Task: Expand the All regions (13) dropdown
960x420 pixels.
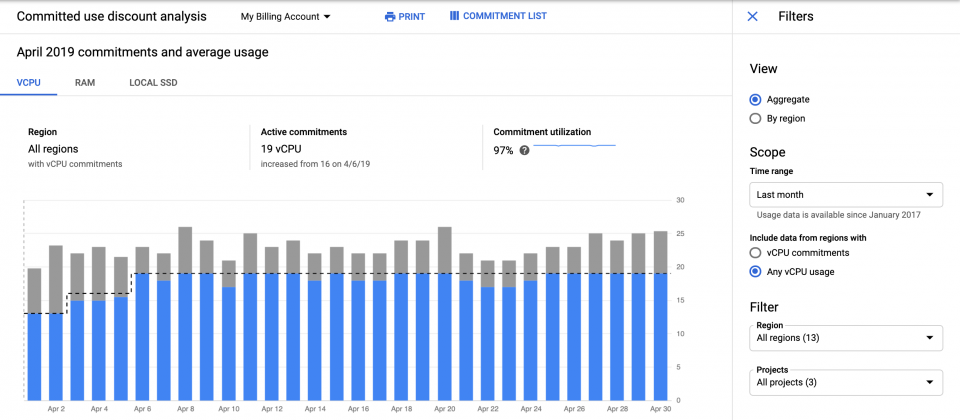Action: click(846, 337)
